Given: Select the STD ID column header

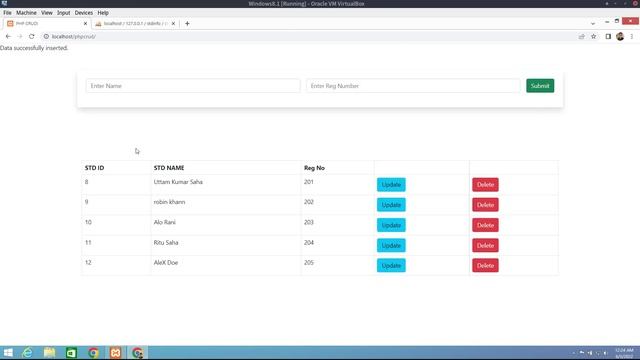Looking at the screenshot, I should click(x=94, y=168).
